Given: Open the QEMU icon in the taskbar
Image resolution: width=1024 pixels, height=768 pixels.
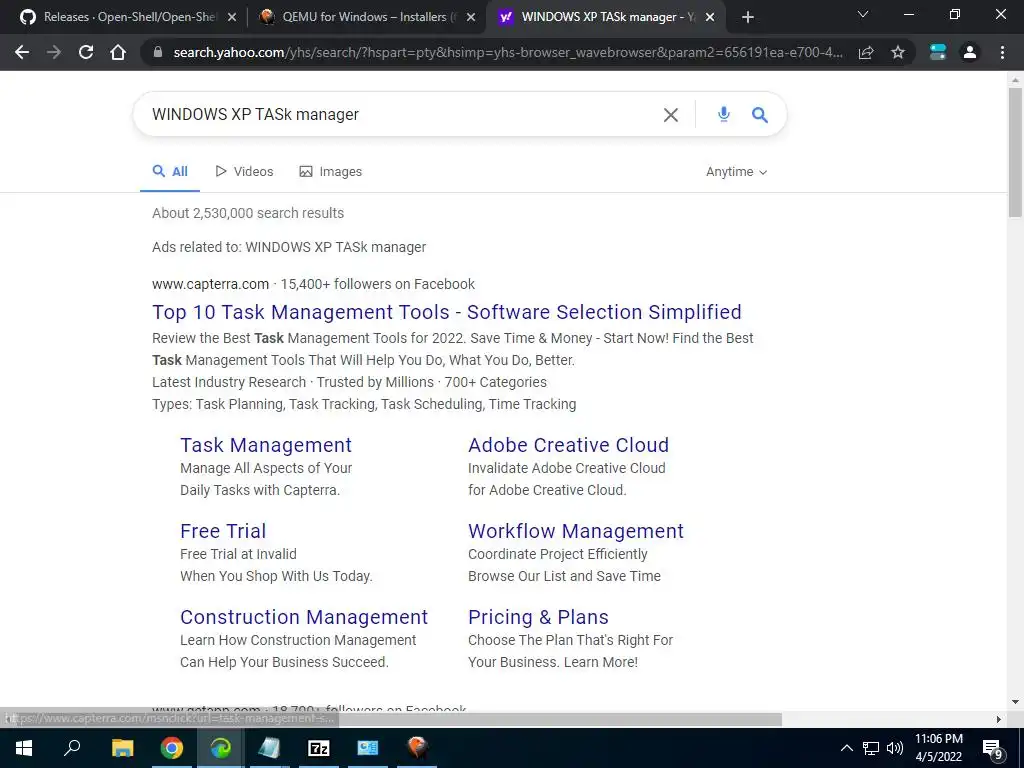Looking at the screenshot, I should [x=417, y=748].
